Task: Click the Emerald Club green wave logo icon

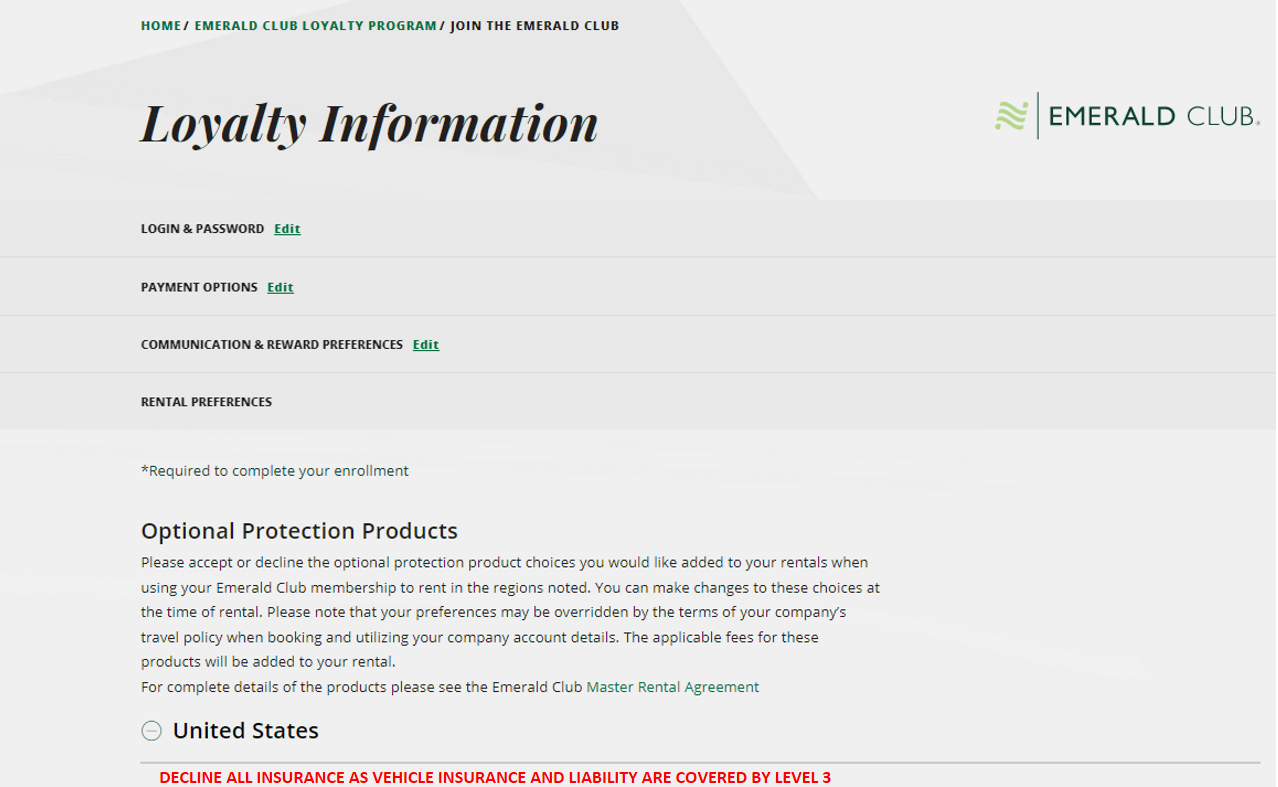Action: pyautogui.click(x=1011, y=117)
